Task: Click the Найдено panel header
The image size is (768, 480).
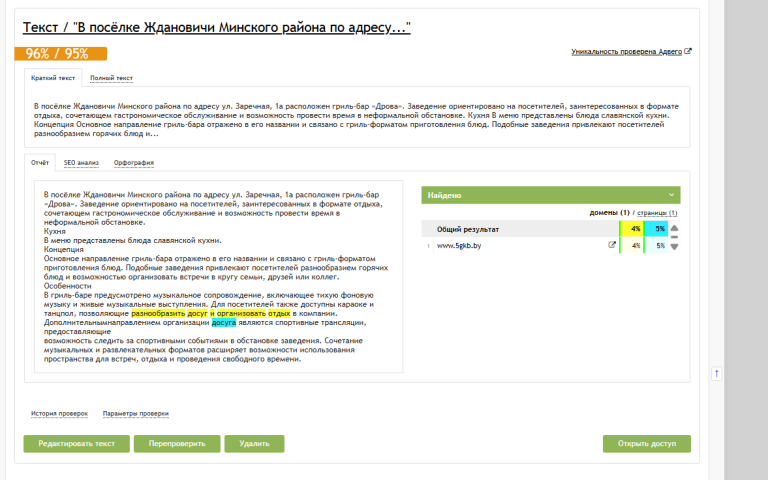Action: click(551, 195)
